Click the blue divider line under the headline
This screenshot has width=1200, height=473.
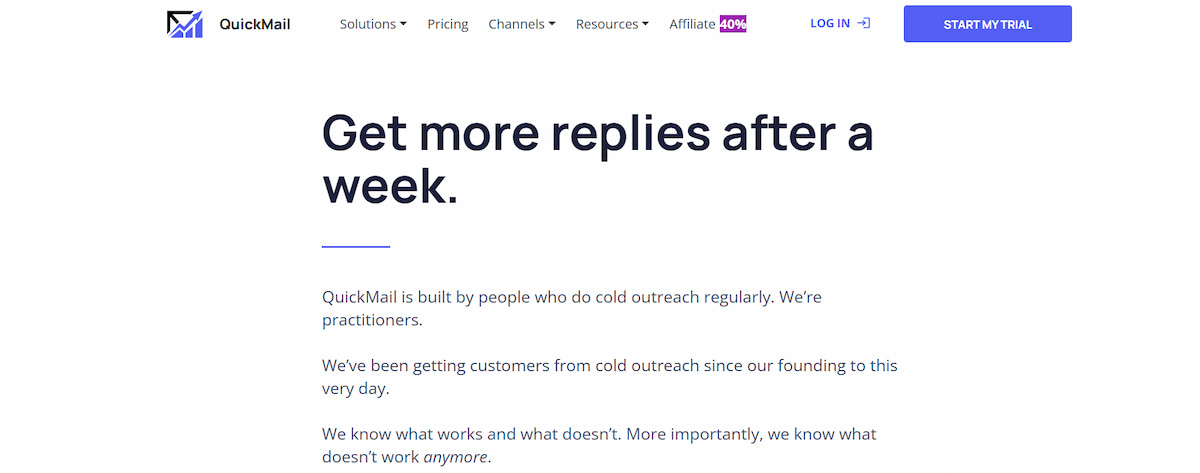(355, 246)
